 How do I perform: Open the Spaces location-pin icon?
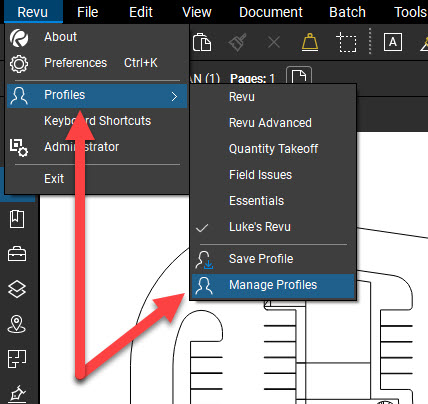[17, 324]
